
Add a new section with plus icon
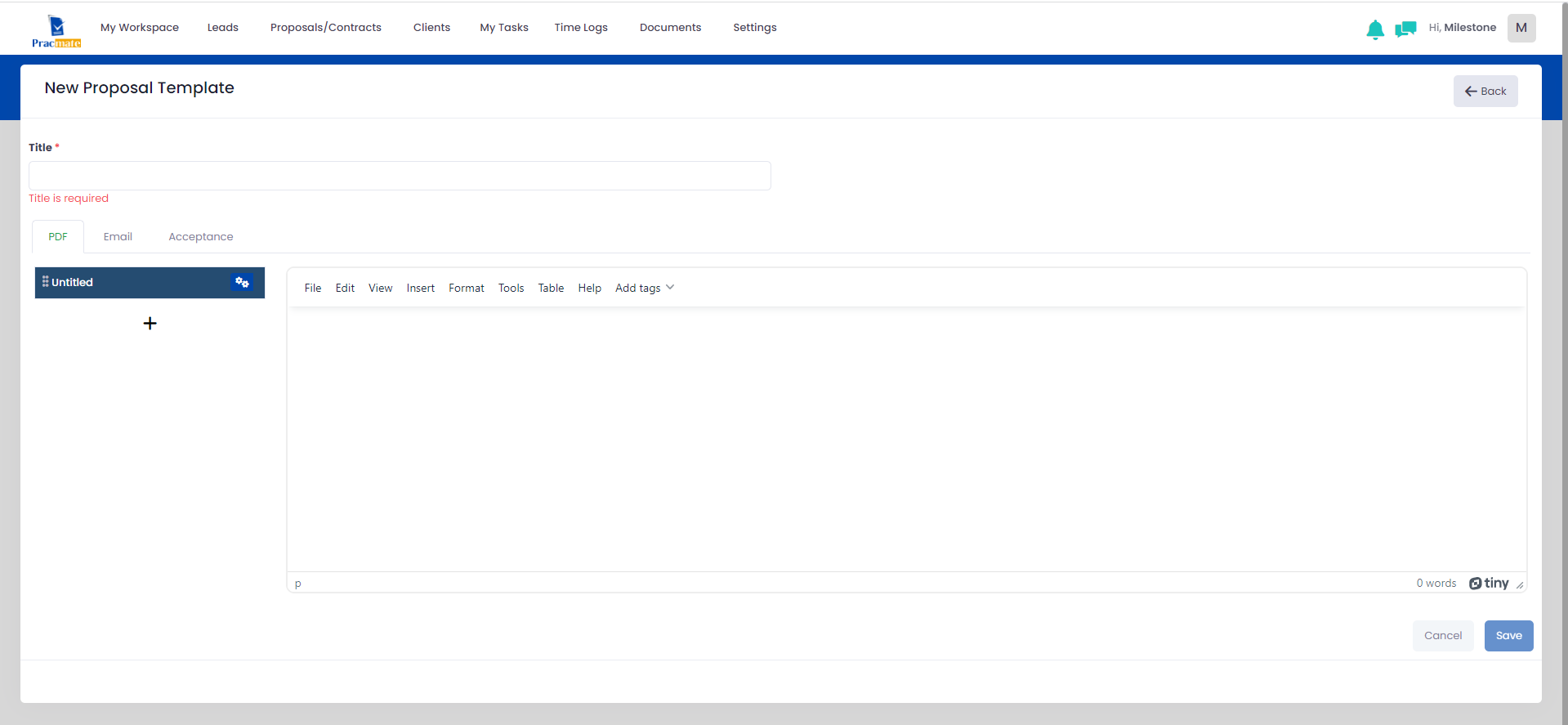[150, 323]
